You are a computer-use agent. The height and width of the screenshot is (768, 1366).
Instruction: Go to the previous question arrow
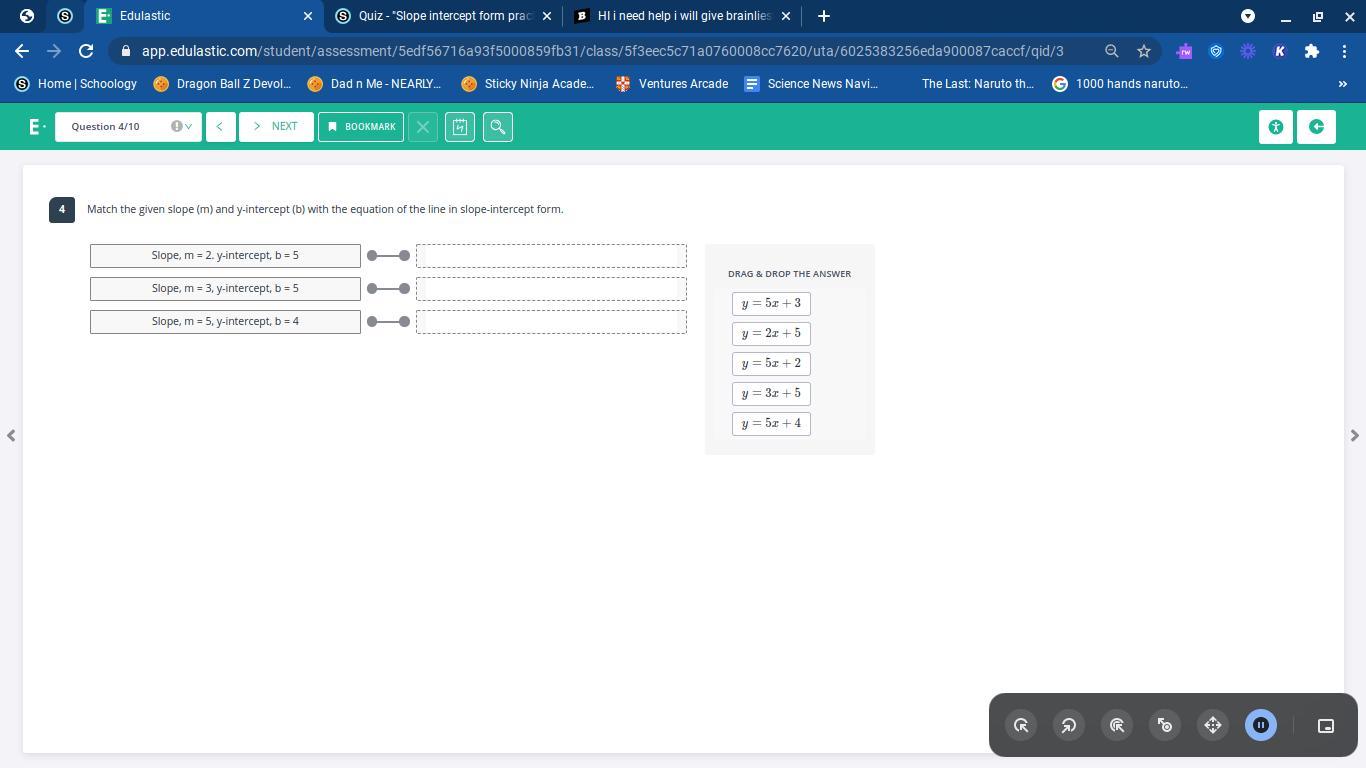220,127
